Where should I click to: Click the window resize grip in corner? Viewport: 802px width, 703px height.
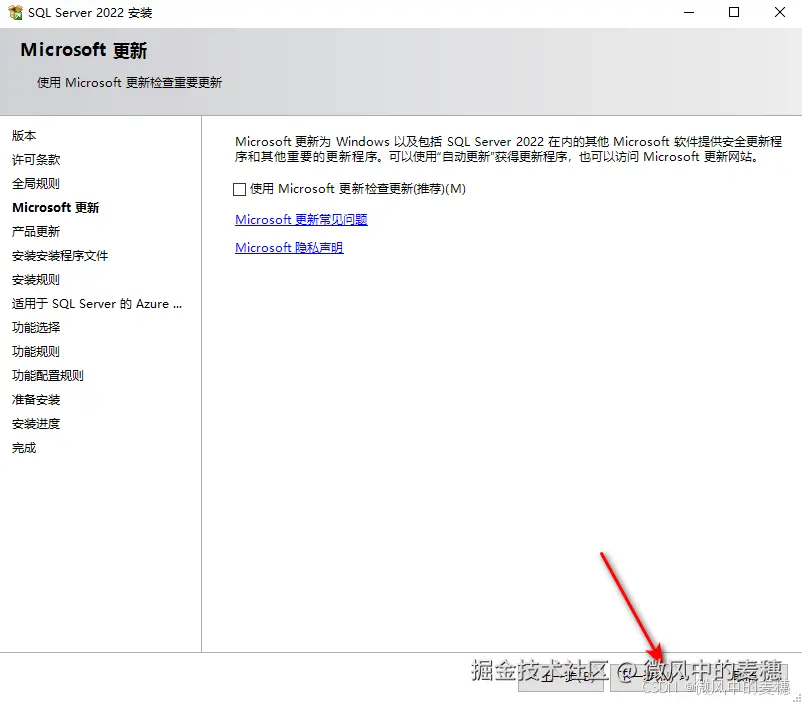tap(796, 698)
